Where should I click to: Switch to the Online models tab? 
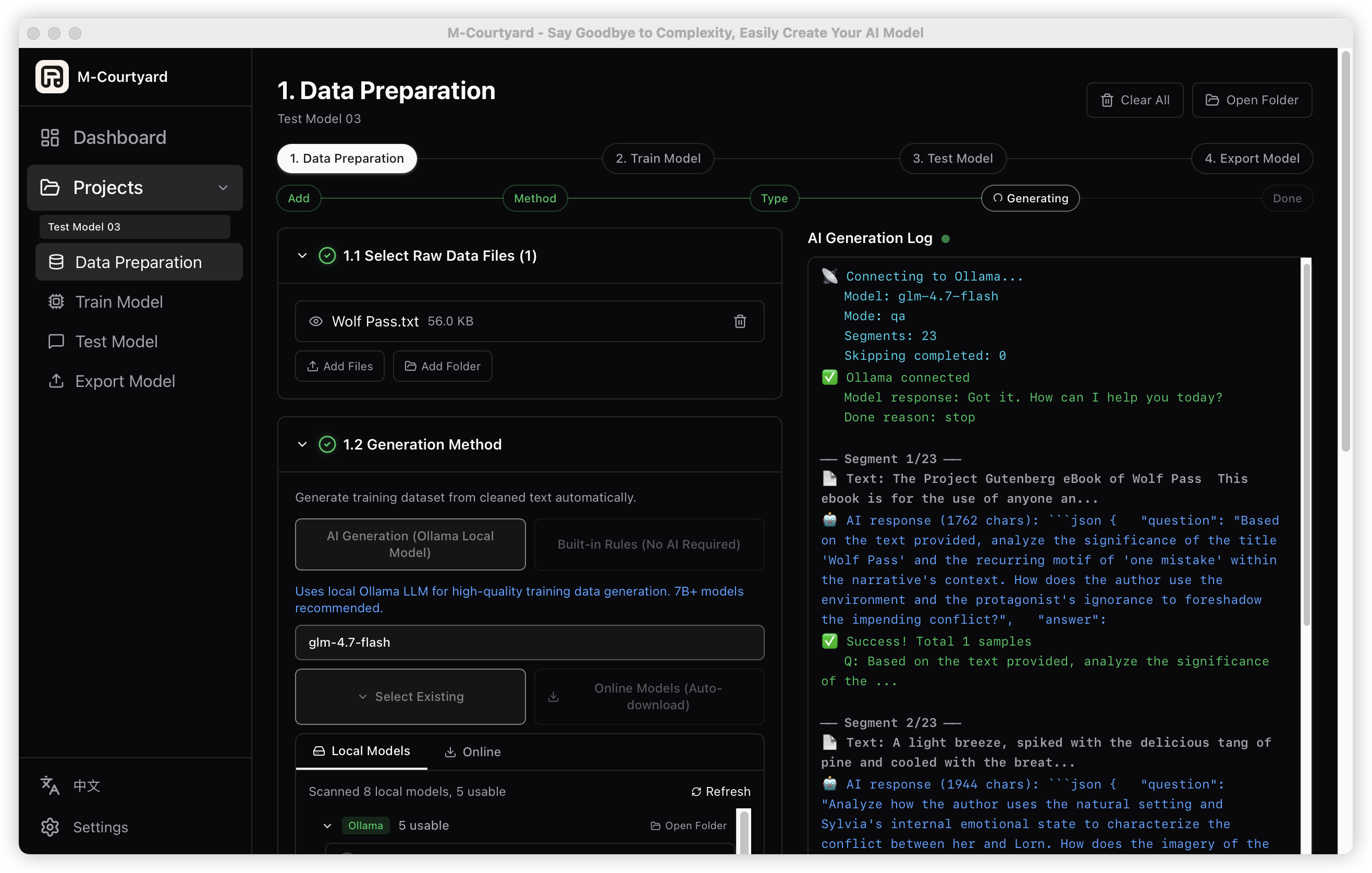pyautogui.click(x=472, y=751)
